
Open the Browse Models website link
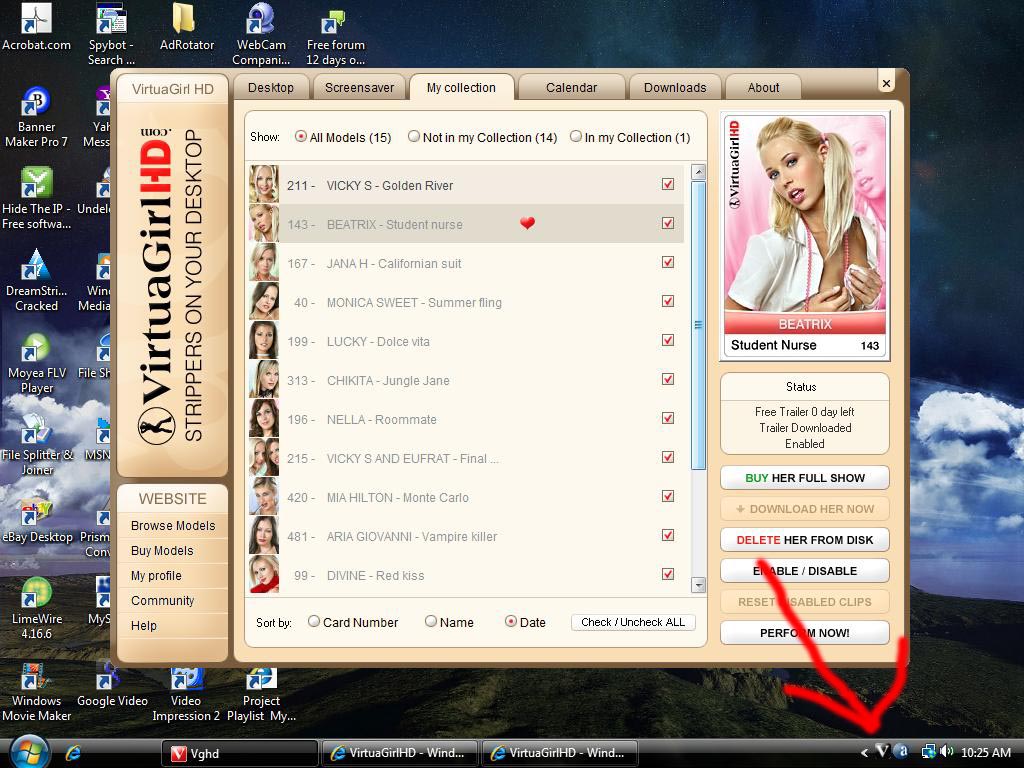[173, 526]
